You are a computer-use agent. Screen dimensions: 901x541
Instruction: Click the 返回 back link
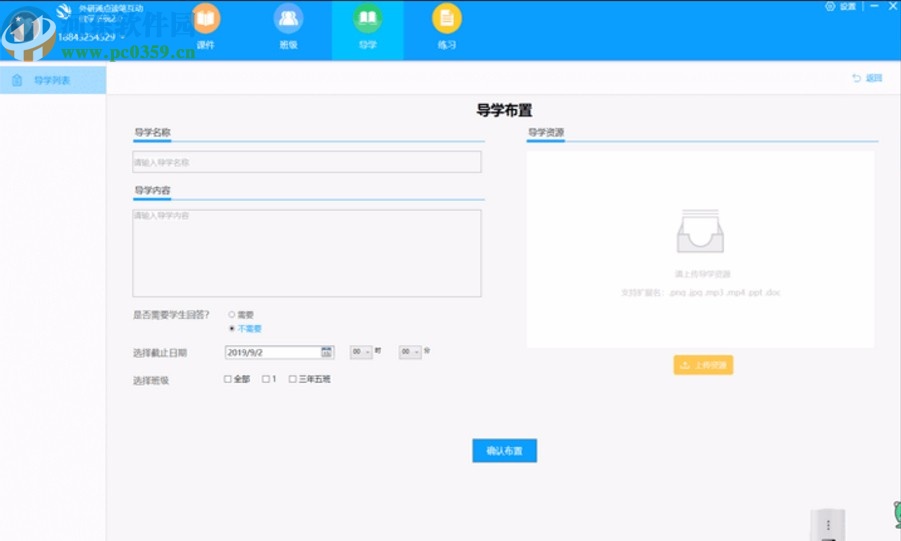(x=873, y=78)
